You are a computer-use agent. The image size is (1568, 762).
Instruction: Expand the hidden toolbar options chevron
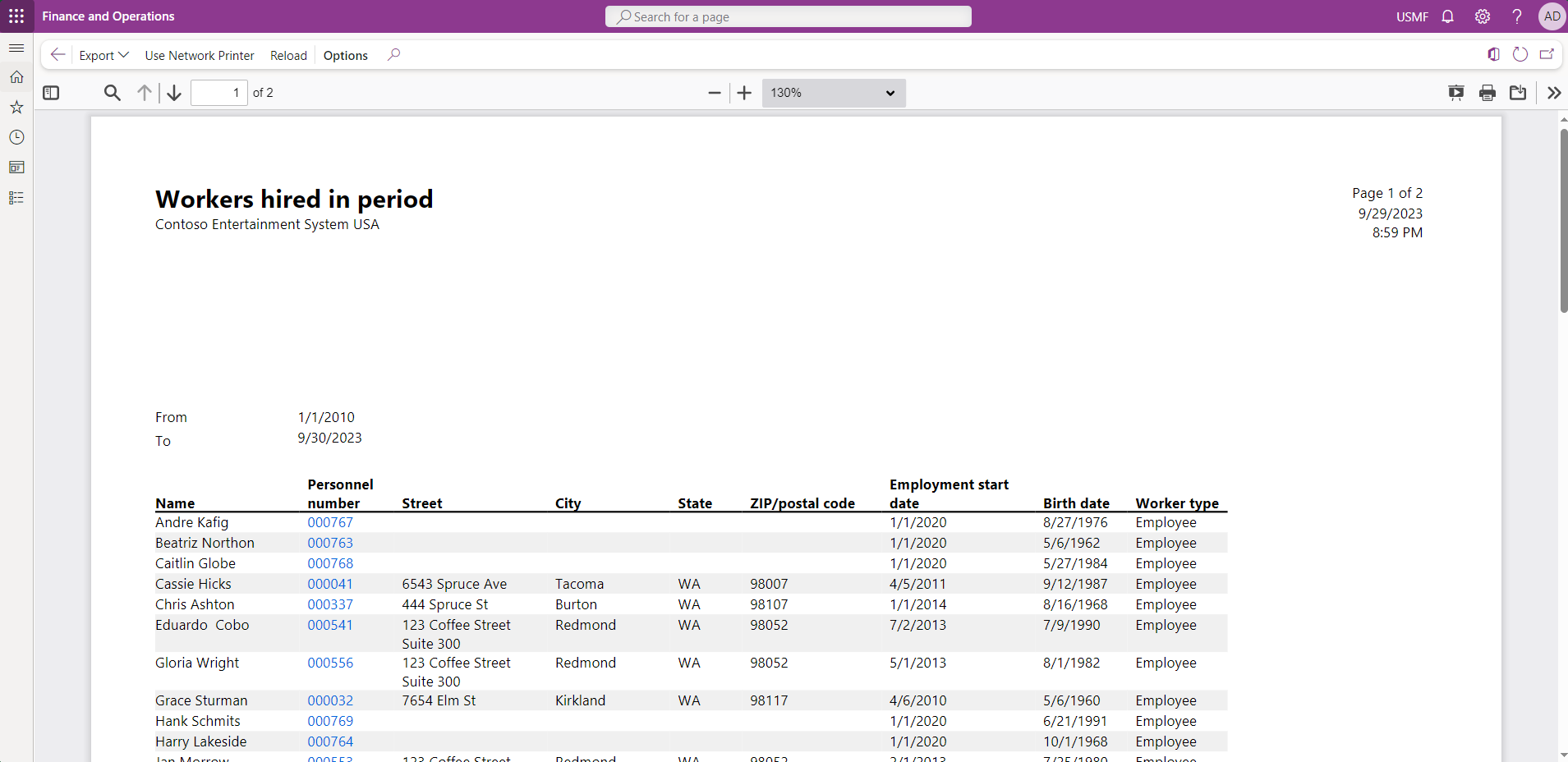(1554, 93)
